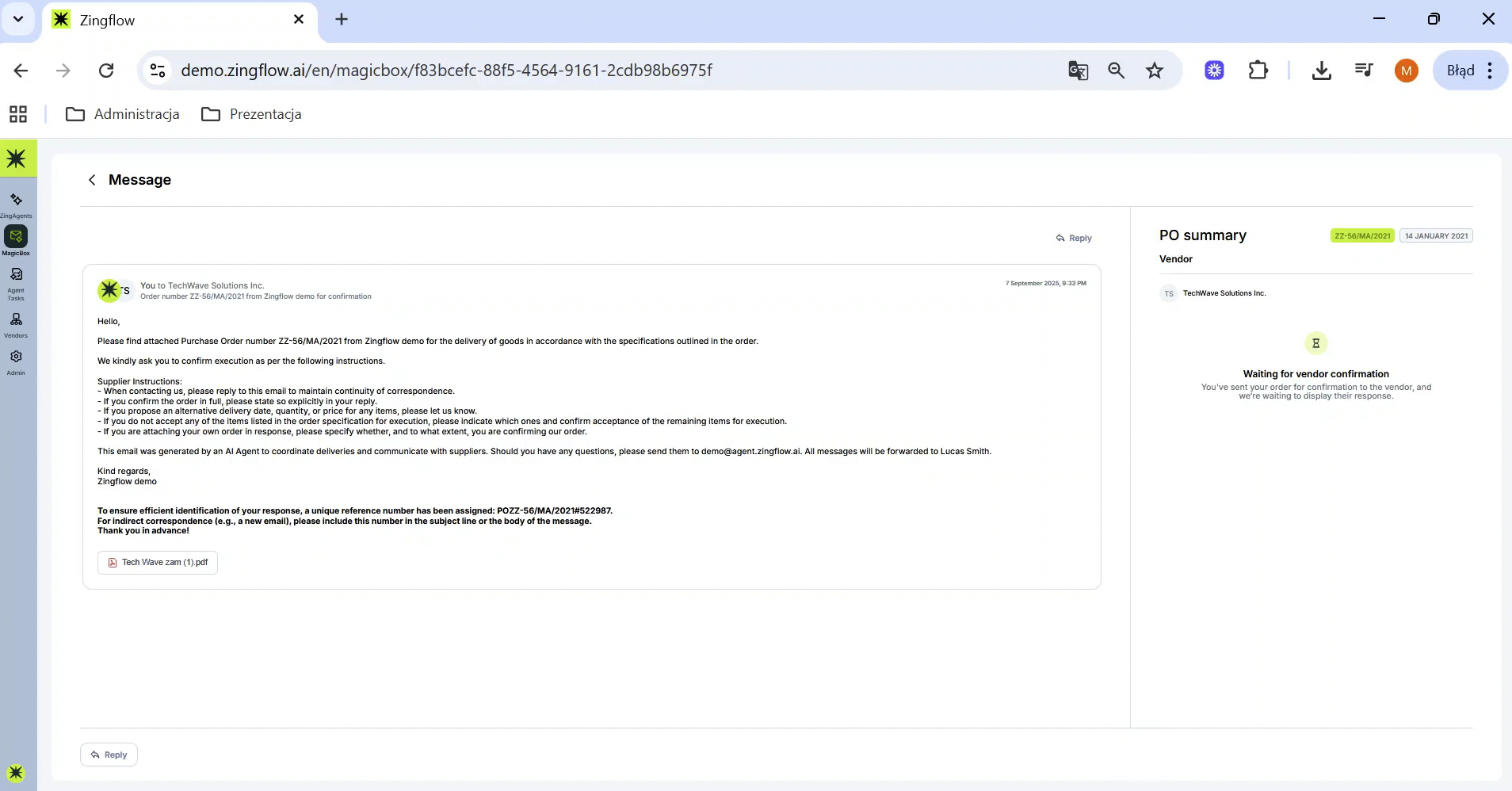Bookmark this page with the star
1512x791 pixels.
pos(1154,71)
